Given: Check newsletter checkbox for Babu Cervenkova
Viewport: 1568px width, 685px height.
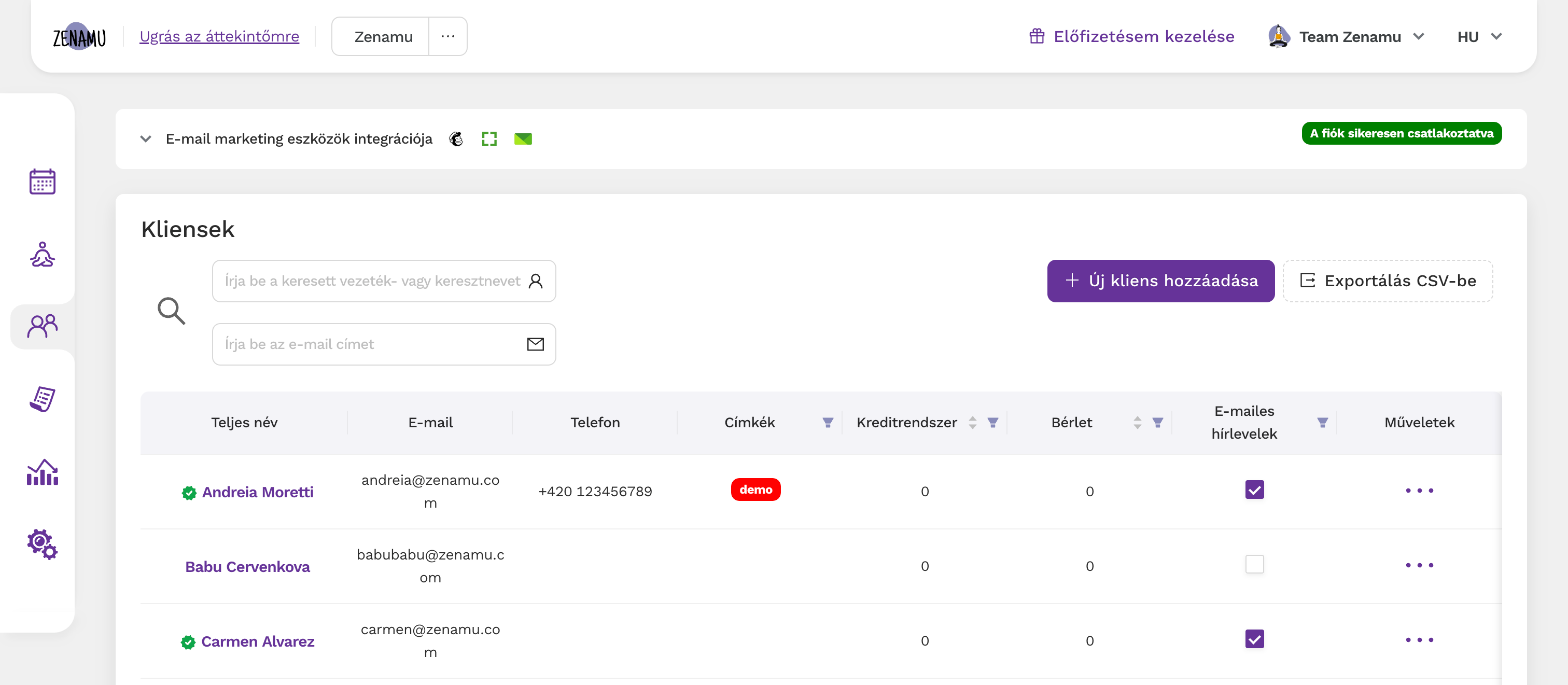Looking at the screenshot, I should pyautogui.click(x=1254, y=565).
